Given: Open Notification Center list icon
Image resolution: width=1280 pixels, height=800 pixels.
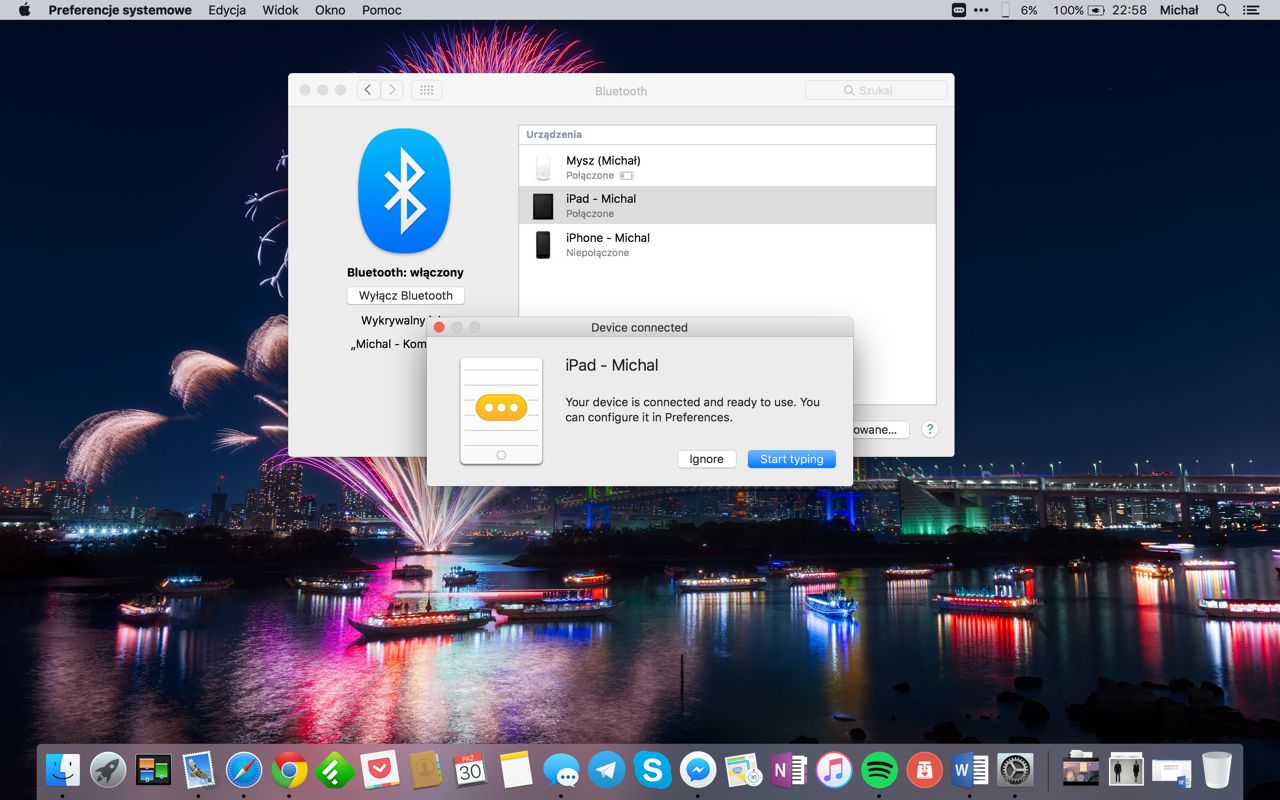Looking at the screenshot, I should click(x=1251, y=10).
